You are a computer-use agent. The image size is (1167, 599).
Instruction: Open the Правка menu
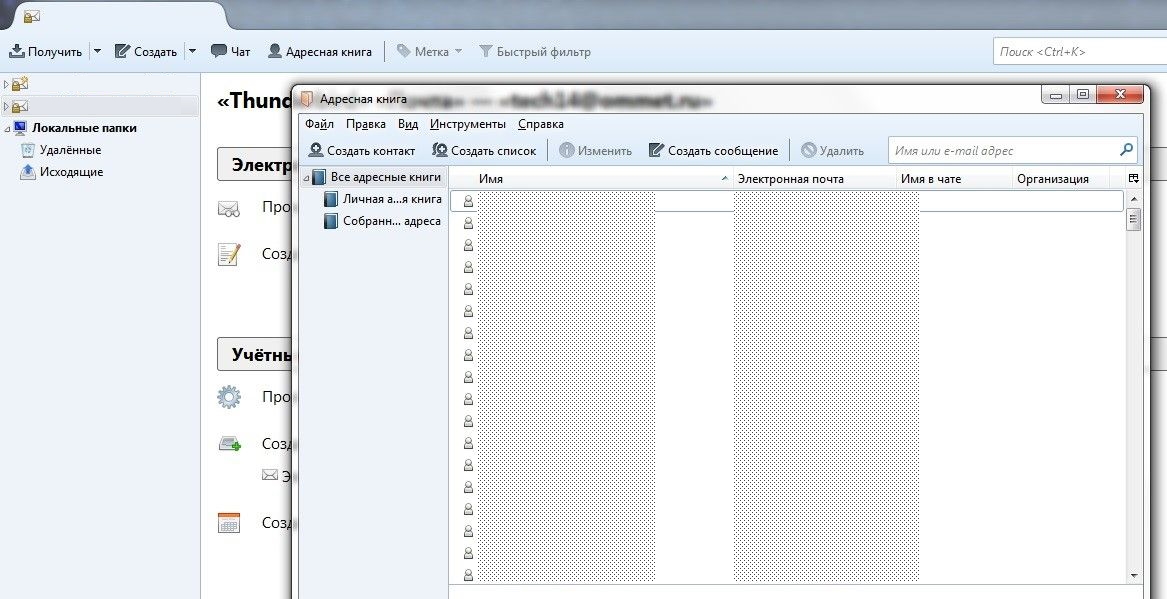point(365,124)
